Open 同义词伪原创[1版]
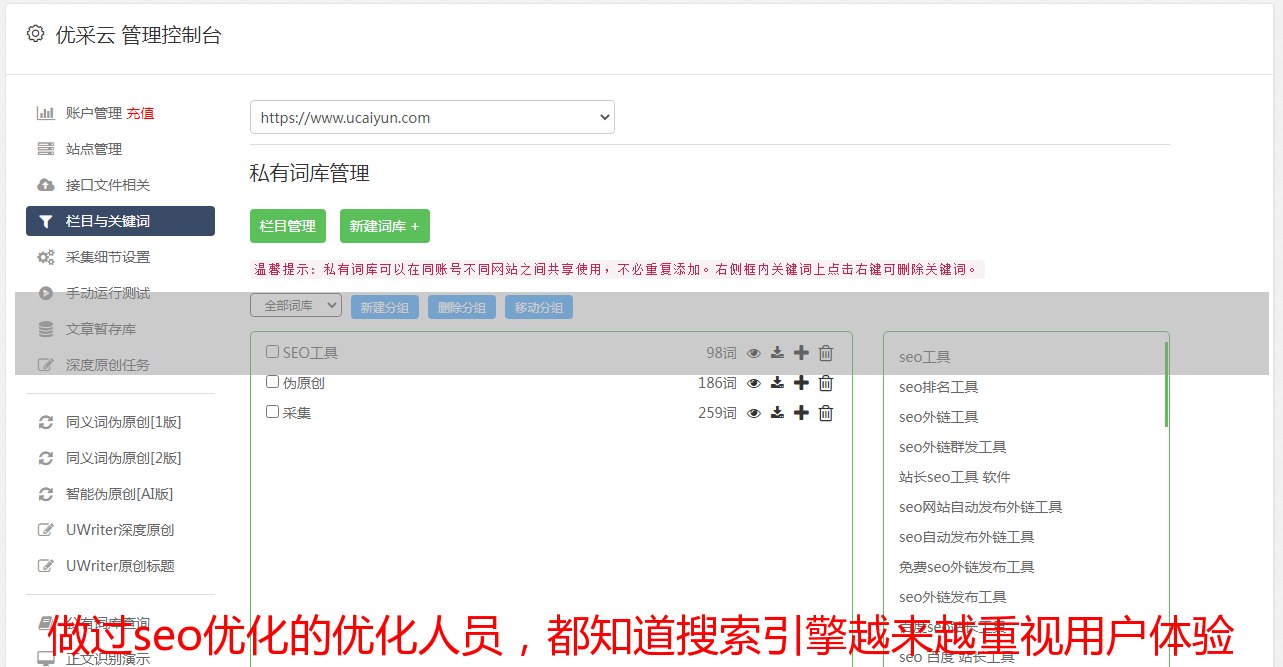This screenshot has width=1283, height=667. point(124,422)
